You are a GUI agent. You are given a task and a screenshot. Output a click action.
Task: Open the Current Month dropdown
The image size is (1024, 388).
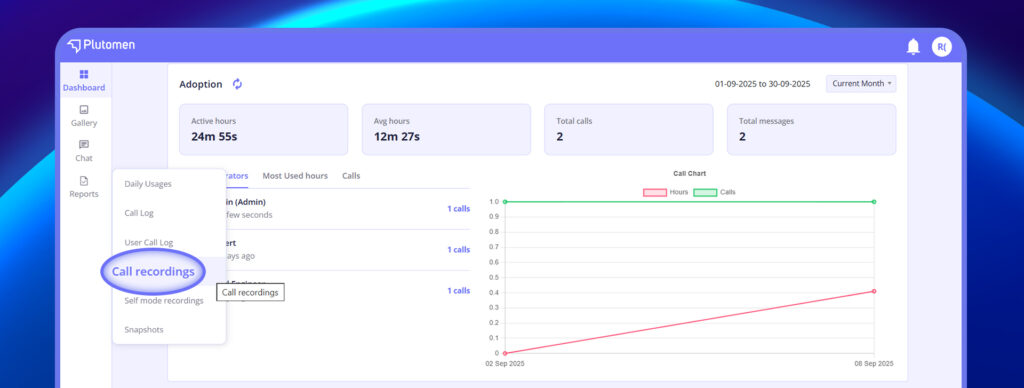[x=861, y=84]
